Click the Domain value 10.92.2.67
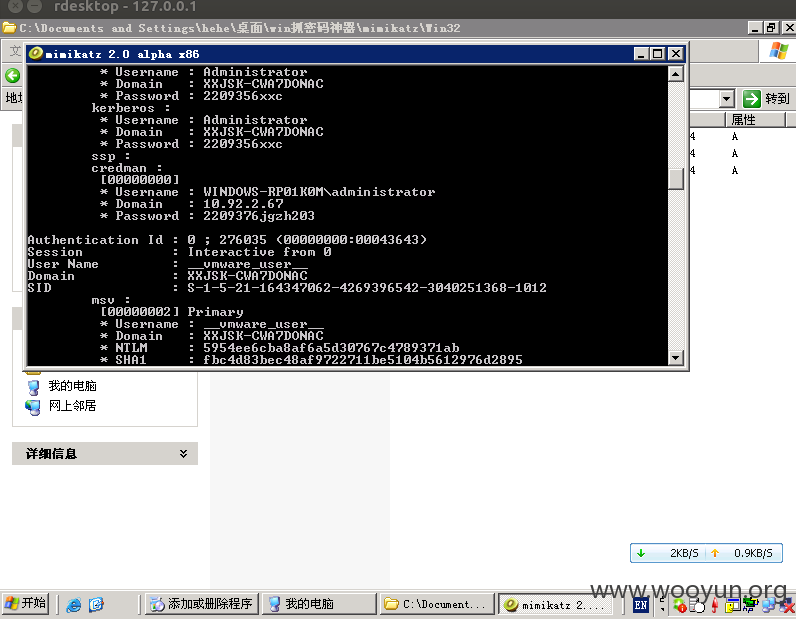The height and width of the screenshot is (619, 796). coord(243,204)
